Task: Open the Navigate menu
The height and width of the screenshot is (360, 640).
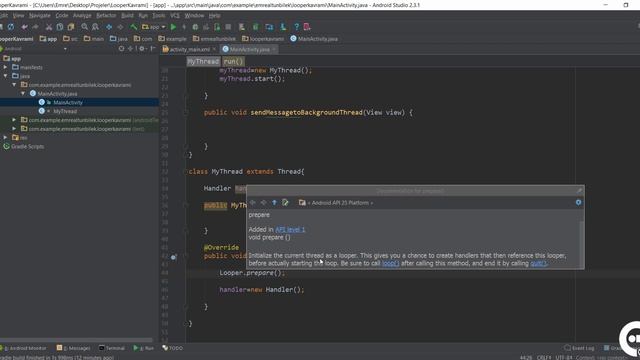Action: point(40,16)
